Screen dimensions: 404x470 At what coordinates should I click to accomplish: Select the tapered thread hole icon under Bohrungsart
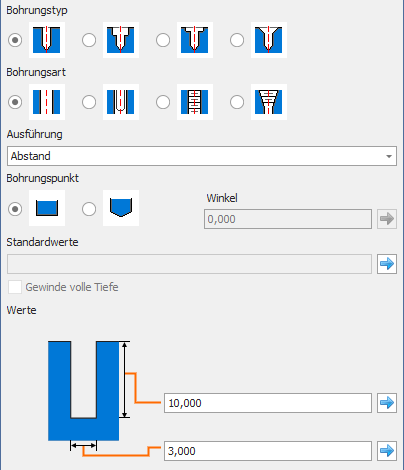pos(269,102)
